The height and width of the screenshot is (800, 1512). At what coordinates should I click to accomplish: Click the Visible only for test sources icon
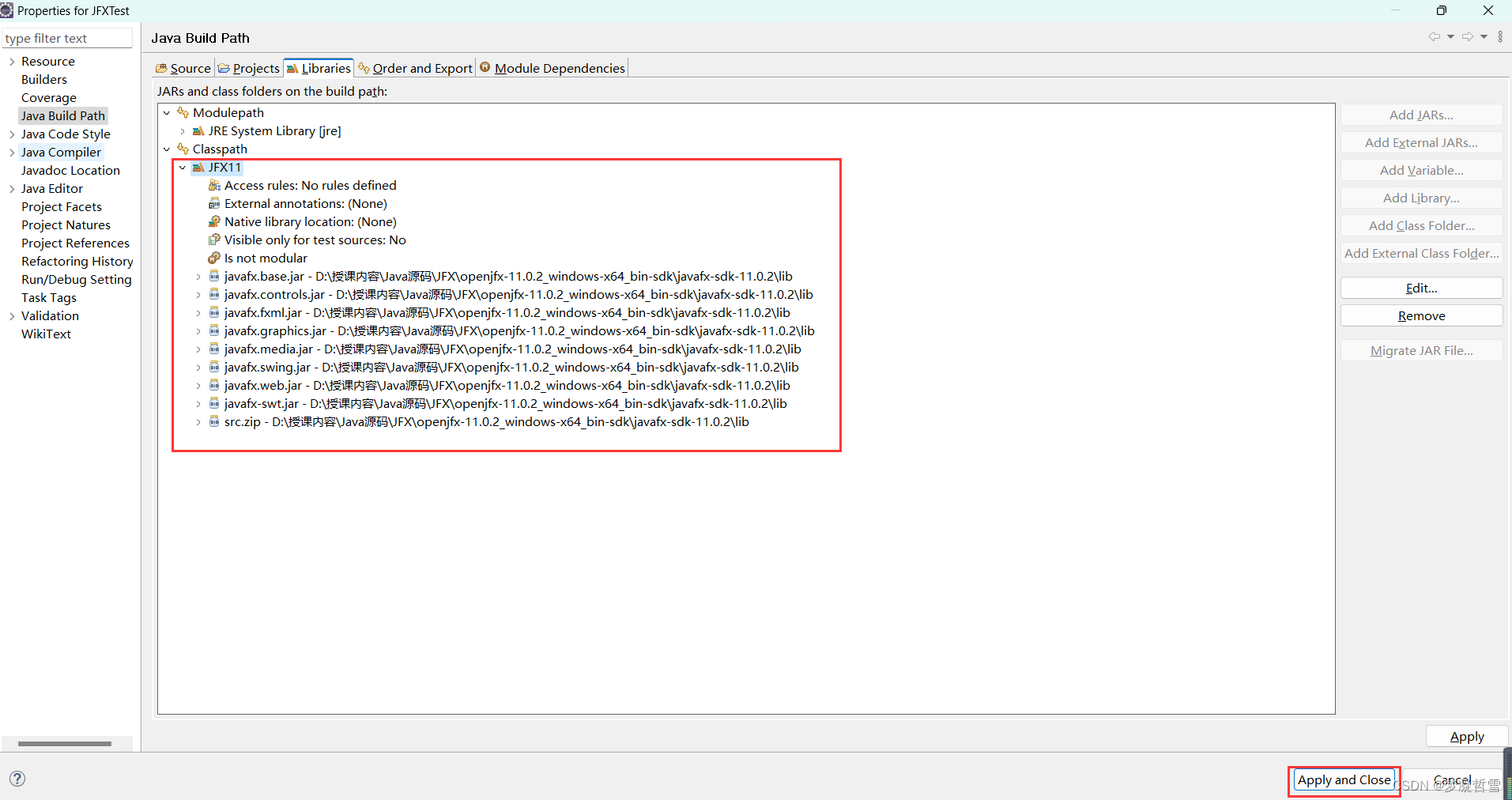[x=214, y=240]
